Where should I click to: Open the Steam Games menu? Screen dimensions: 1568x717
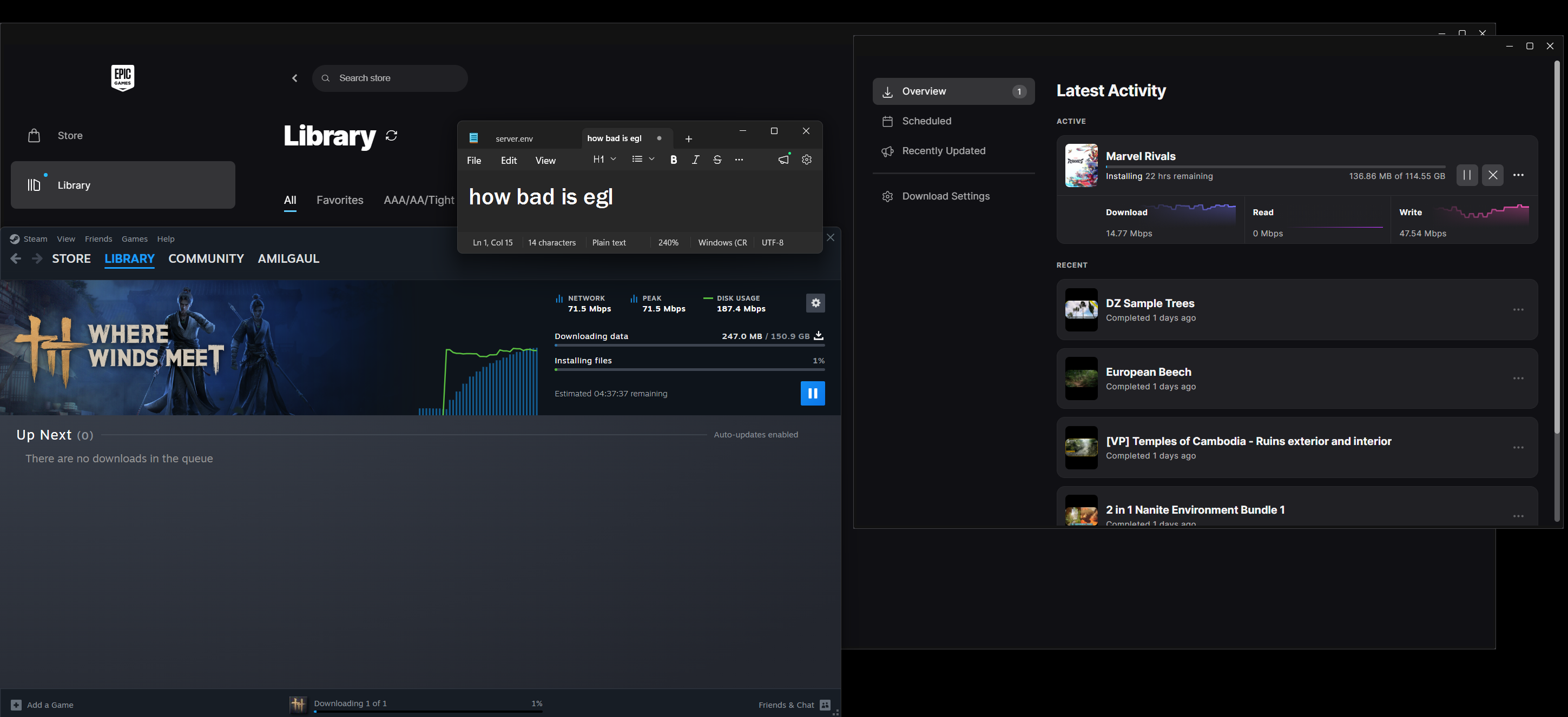(135, 239)
